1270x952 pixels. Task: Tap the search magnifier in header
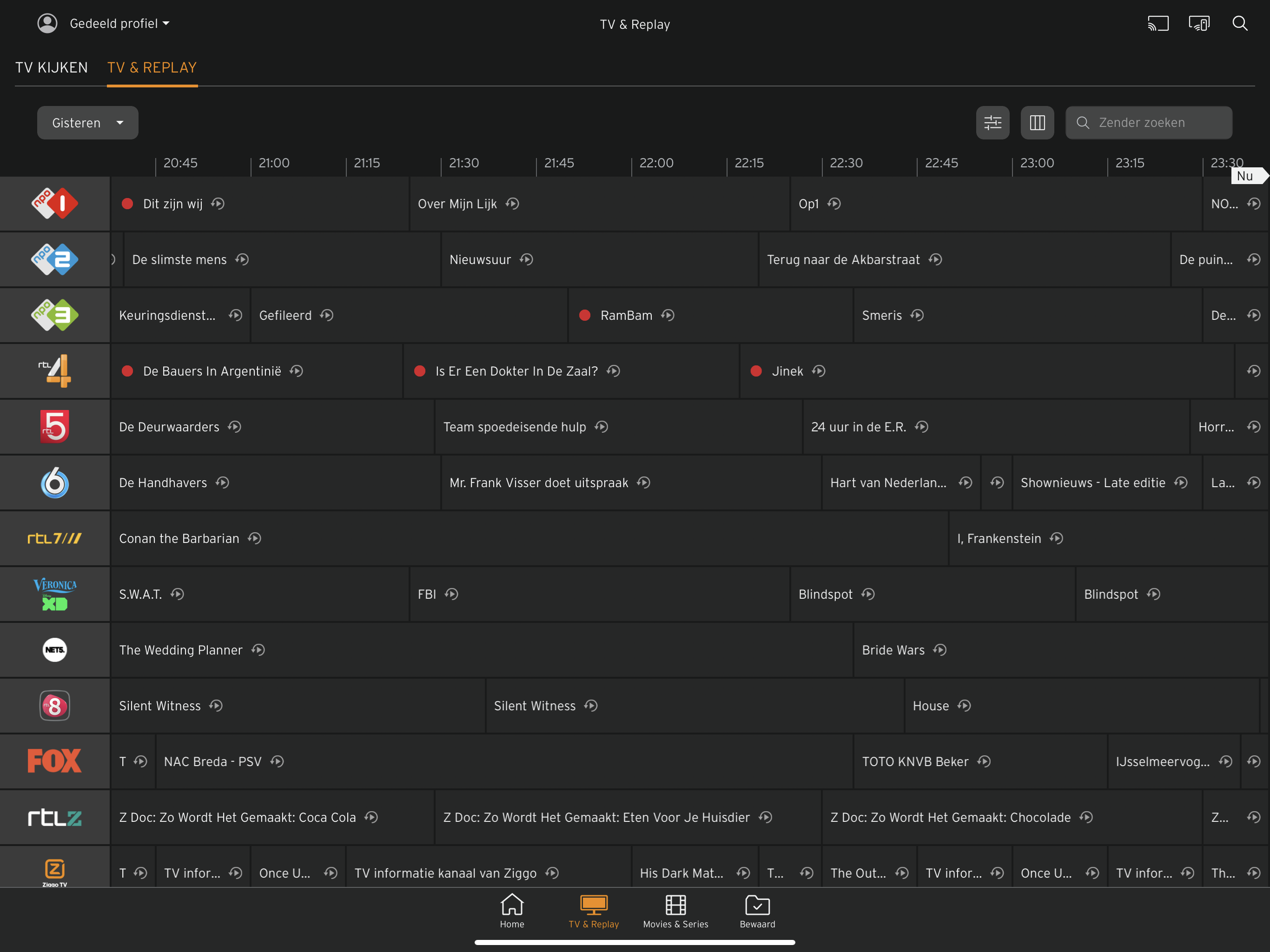tap(1240, 24)
